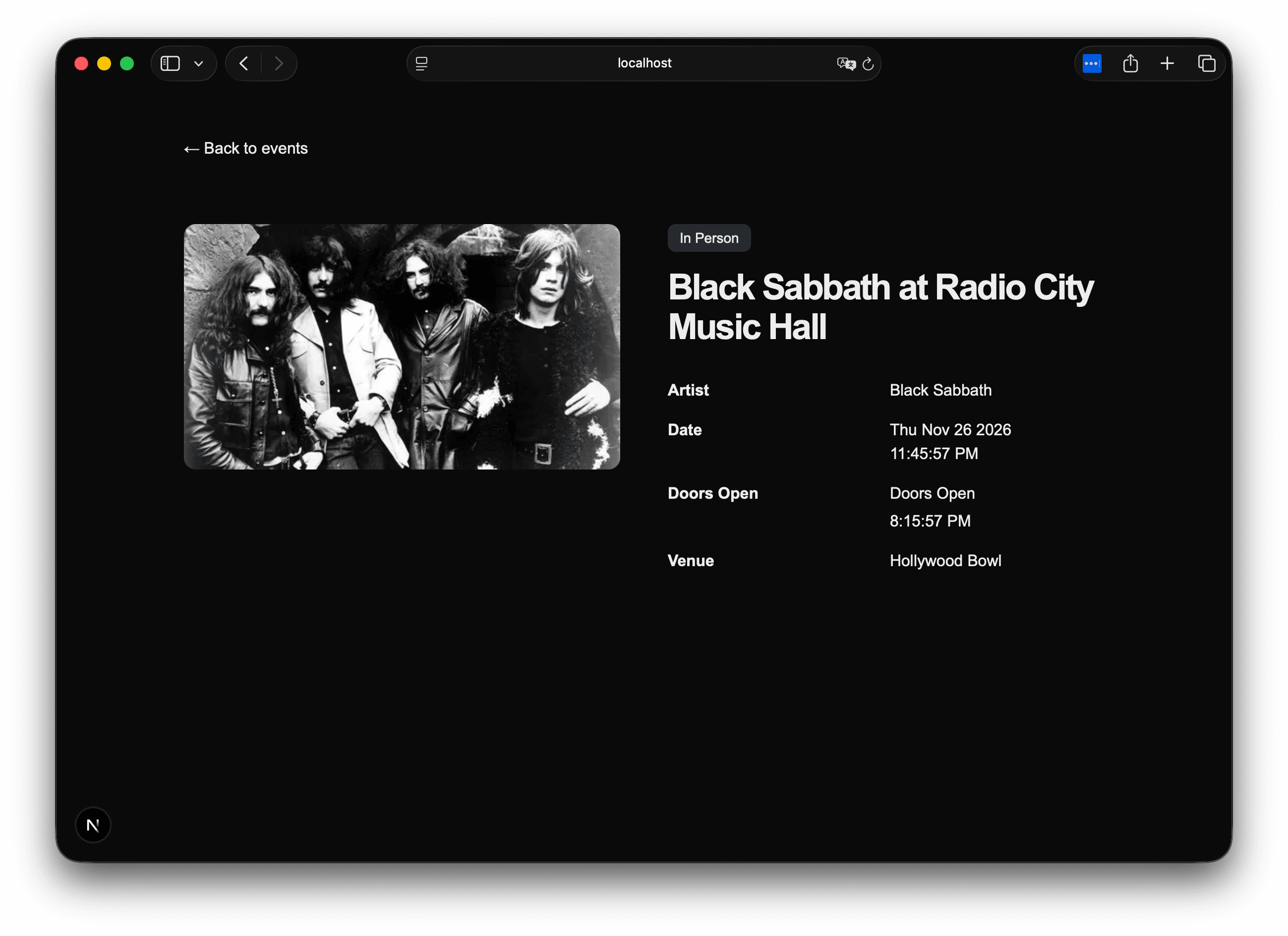1288x936 pixels.
Task: Click the Share icon in toolbar
Action: 1130,63
